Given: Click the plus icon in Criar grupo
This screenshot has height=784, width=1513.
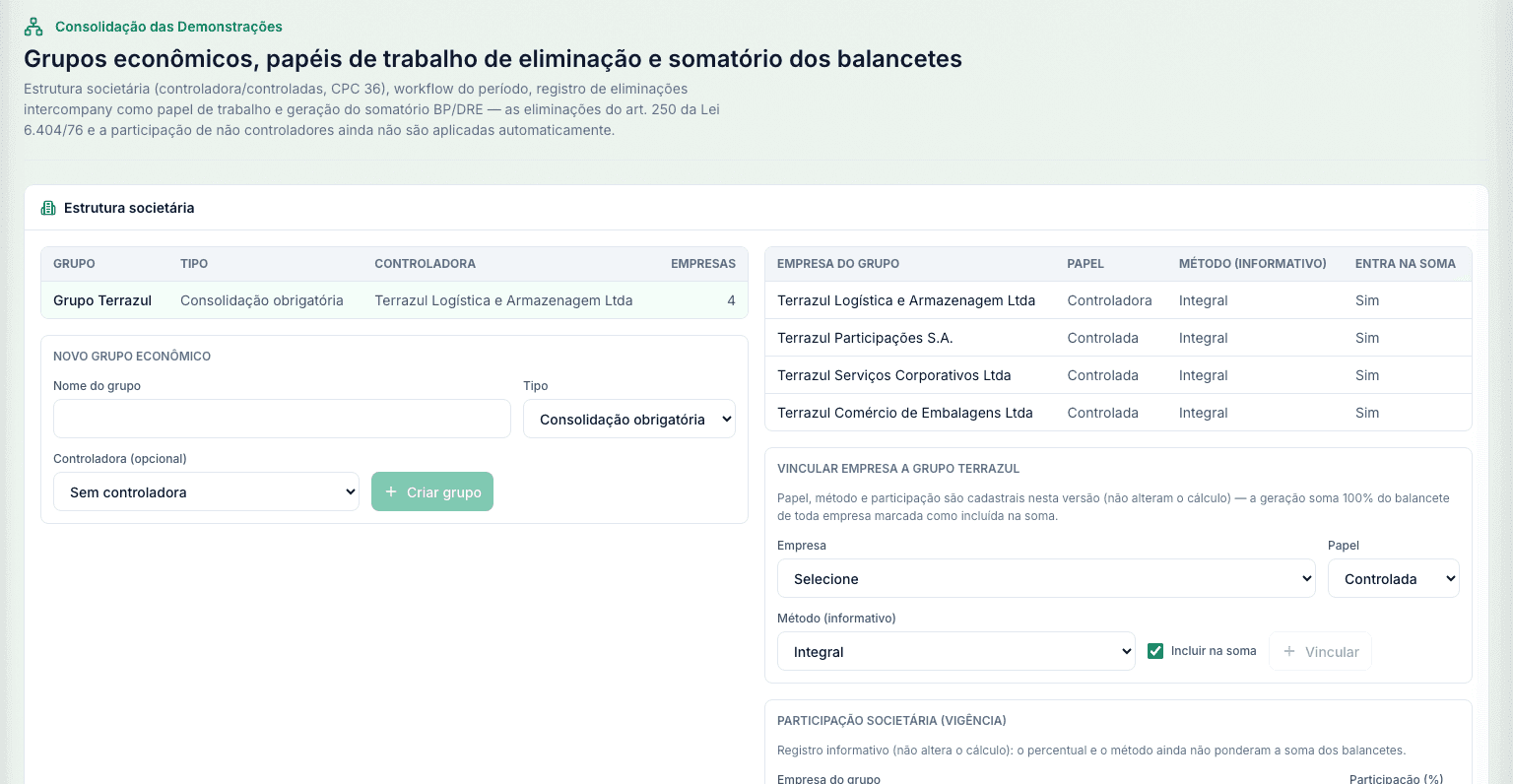Looking at the screenshot, I should pos(391,491).
